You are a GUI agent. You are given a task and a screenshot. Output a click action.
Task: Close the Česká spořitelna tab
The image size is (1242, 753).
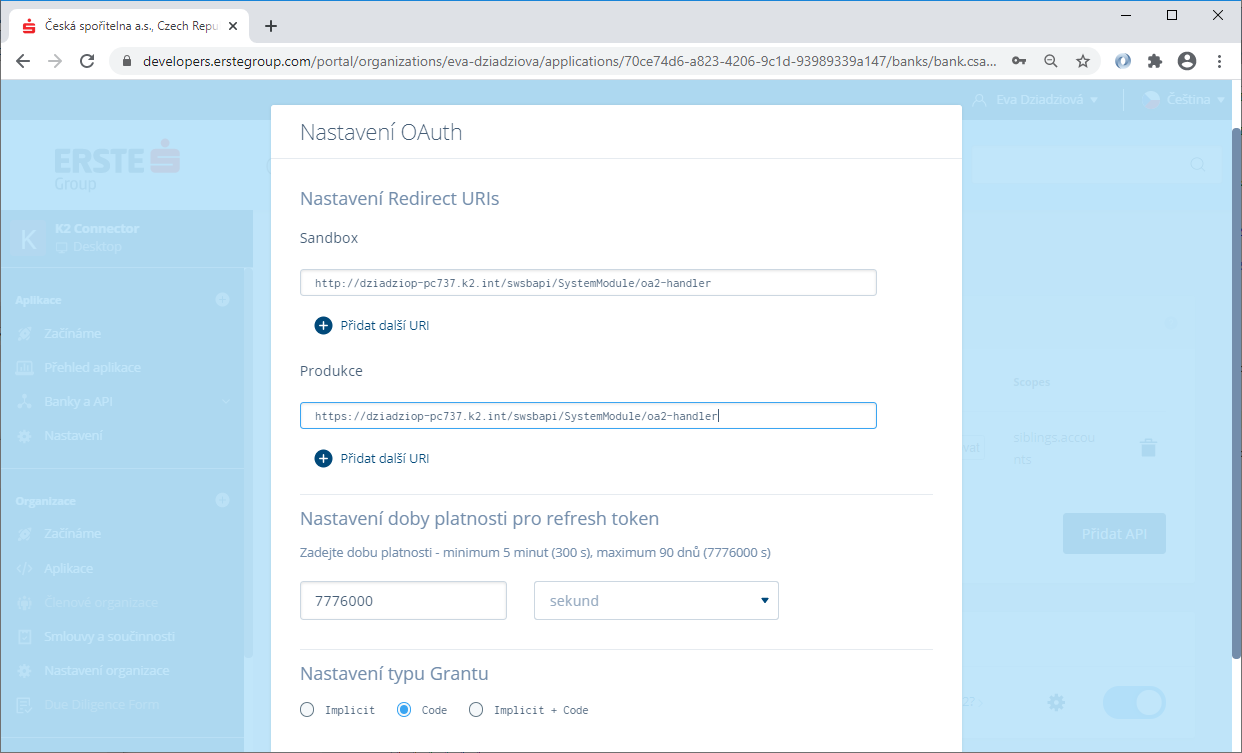click(x=235, y=26)
